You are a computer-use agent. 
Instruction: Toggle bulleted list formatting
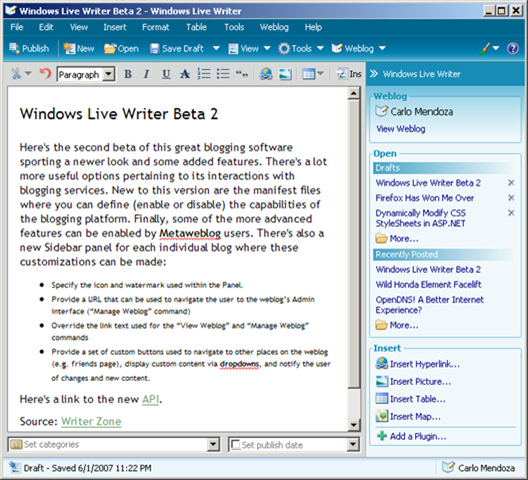(x=223, y=74)
